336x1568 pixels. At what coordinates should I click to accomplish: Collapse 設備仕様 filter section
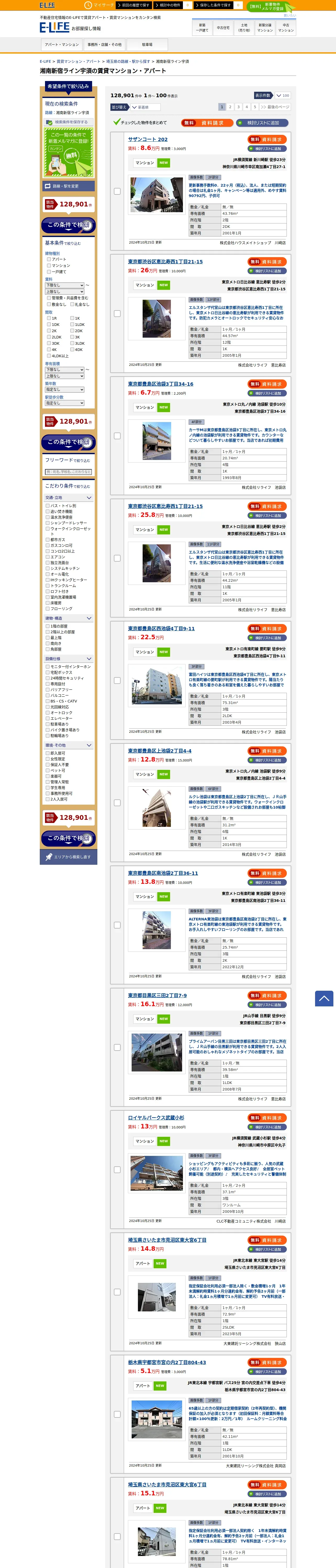point(68,659)
